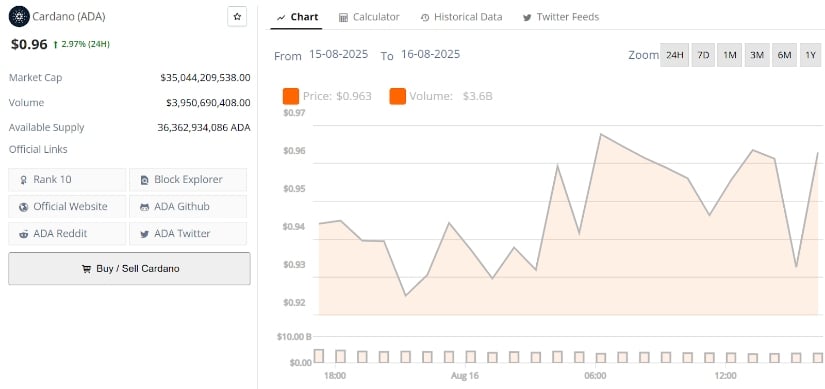
Task: Toggle the Price series orange swatch
Action: (x=291, y=96)
